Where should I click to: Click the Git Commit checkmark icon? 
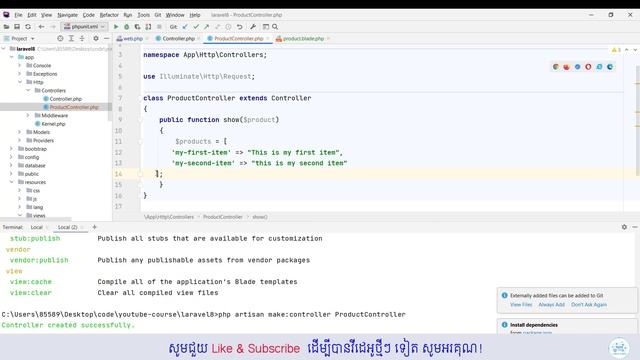click(x=196, y=27)
